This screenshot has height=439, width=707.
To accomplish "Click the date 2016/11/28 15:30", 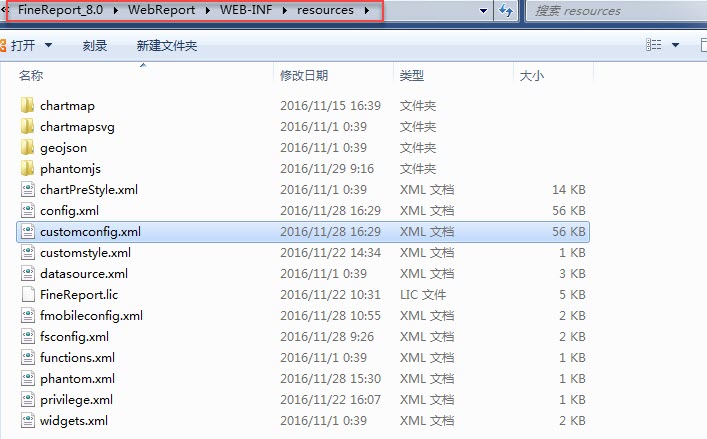I will pos(331,379).
